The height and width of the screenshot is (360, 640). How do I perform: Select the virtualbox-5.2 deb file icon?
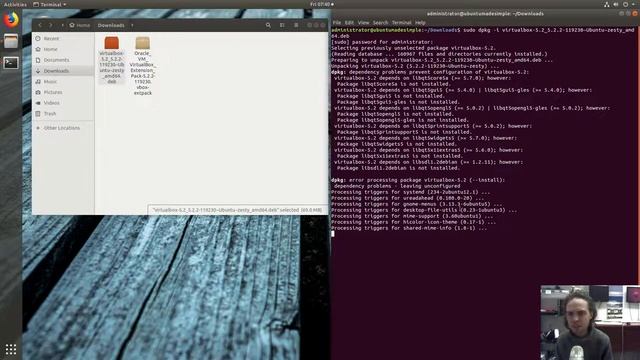click(x=111, y=42)
